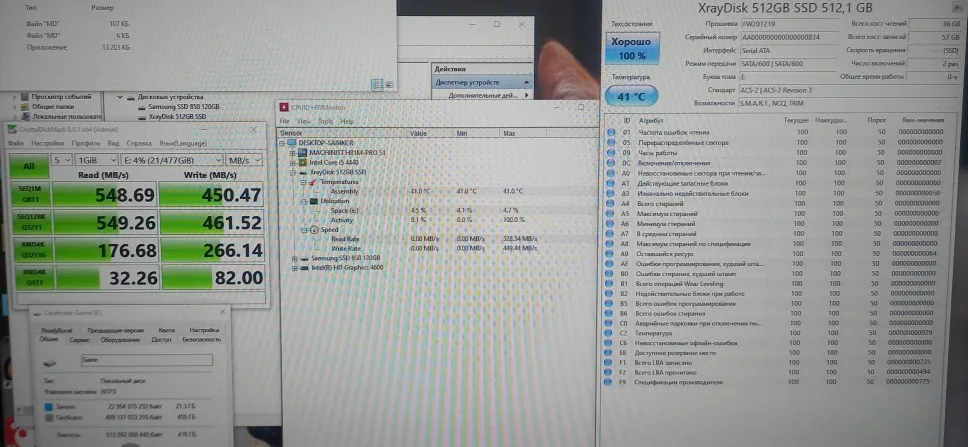Switch to Безопасность tab in properties dialog
The height and width of the screenshot is (447, 968).
click(201, 340)
